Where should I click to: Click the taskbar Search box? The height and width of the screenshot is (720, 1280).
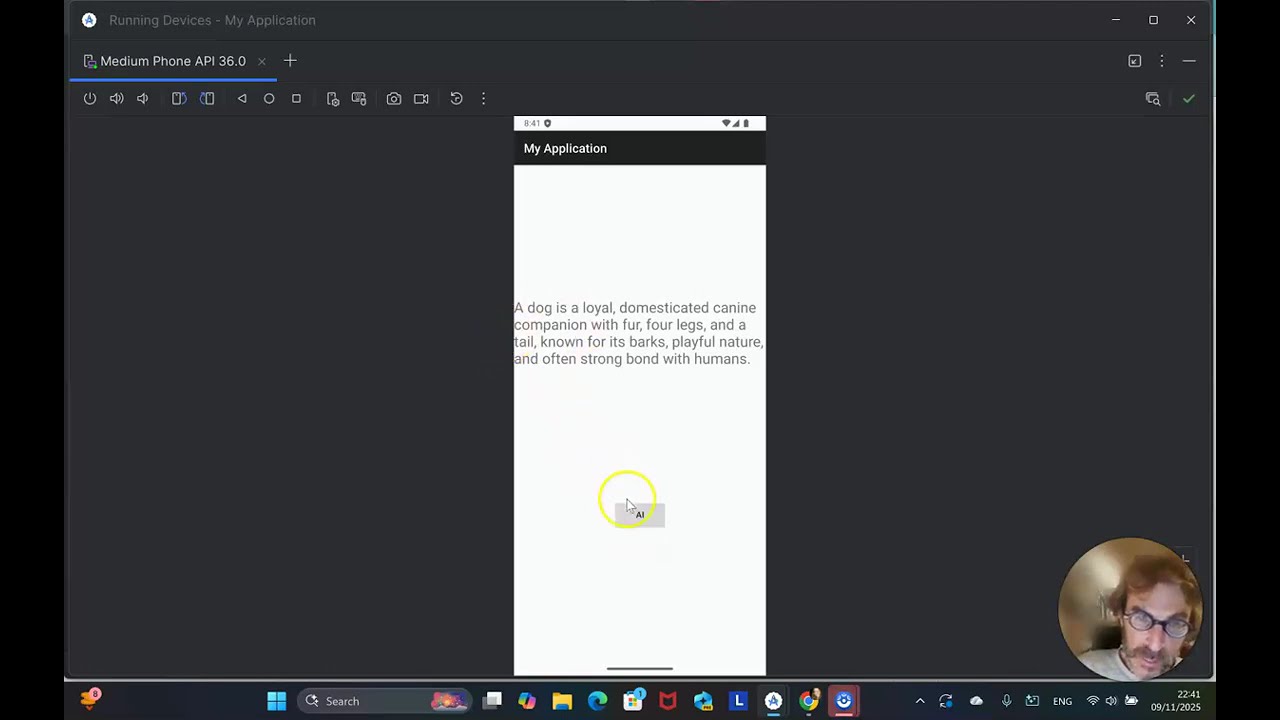385,701
